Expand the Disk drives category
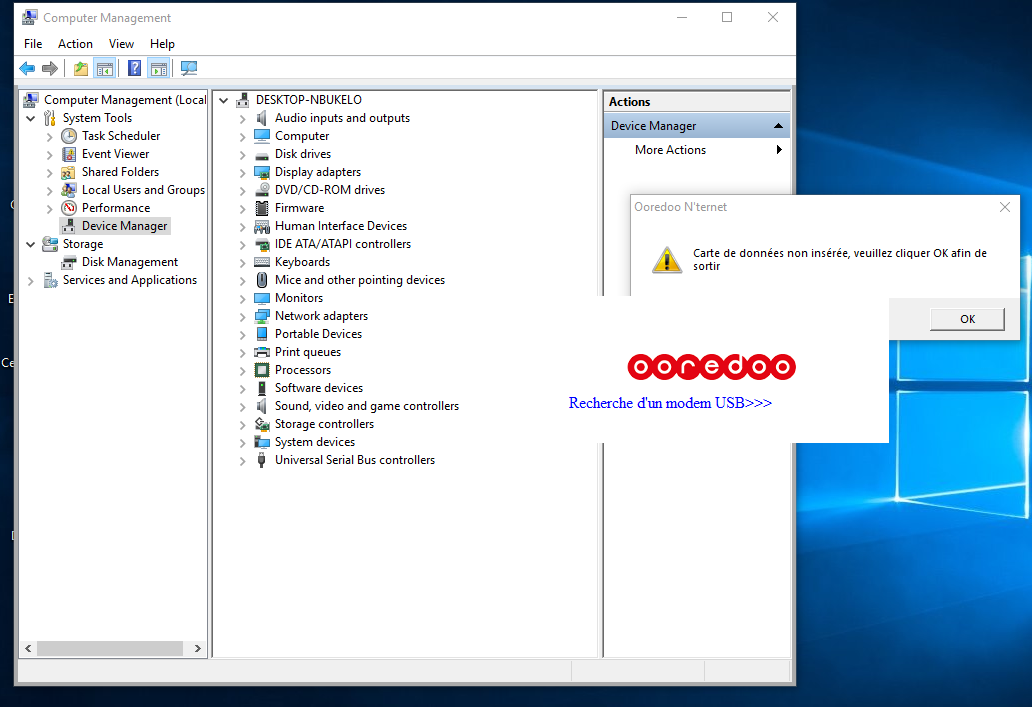 pos(243,155)
